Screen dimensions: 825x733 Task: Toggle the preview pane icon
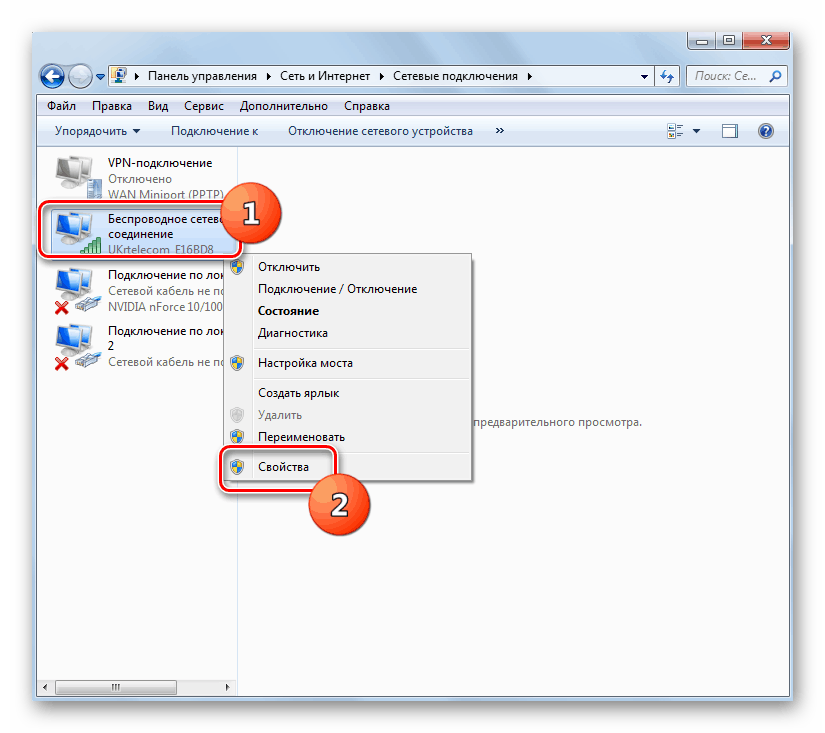click(x=729, y=130)
